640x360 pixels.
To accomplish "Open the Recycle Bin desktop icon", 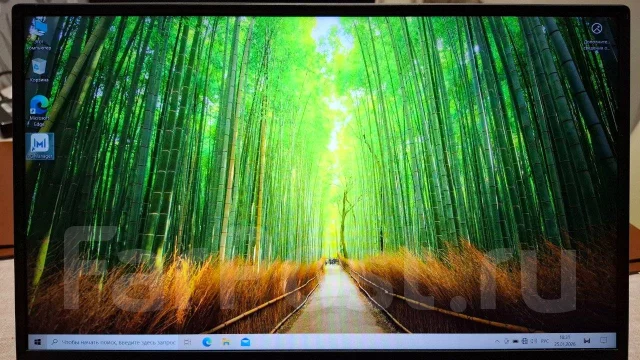I will click(39, 70).
